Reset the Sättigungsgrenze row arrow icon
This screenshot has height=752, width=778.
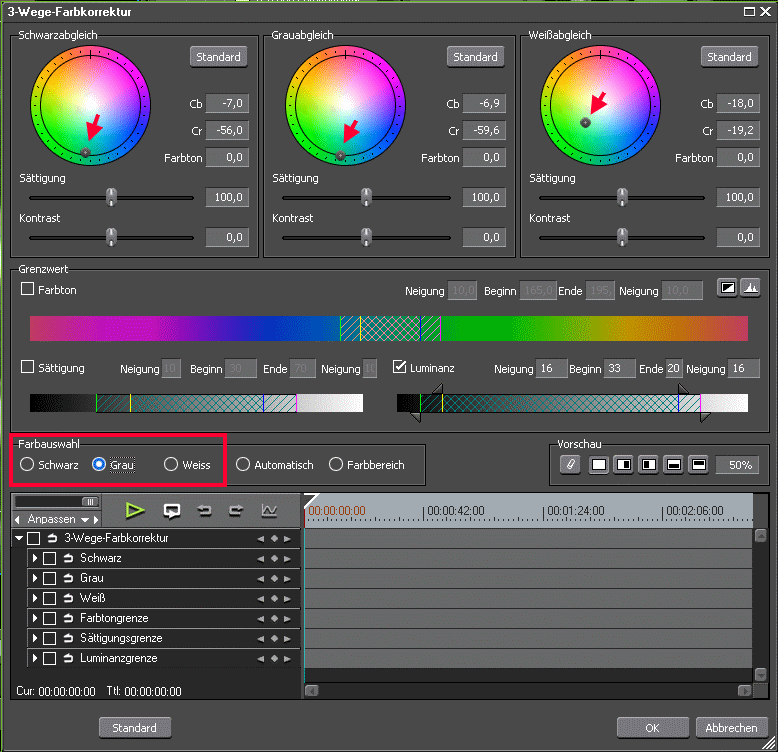[x=68, y=638]
